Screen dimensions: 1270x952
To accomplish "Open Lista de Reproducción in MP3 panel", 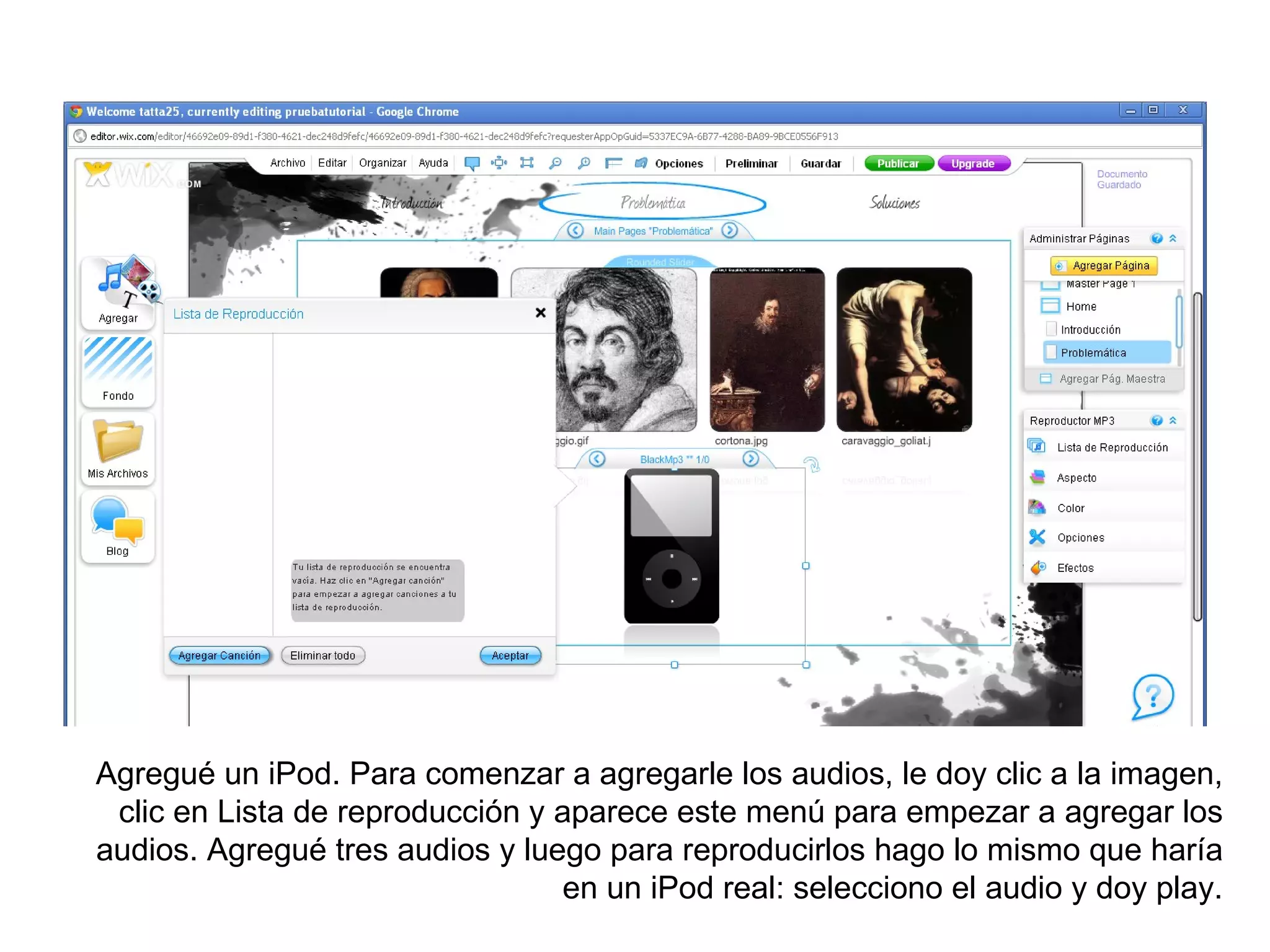I will coord(1104,447).
